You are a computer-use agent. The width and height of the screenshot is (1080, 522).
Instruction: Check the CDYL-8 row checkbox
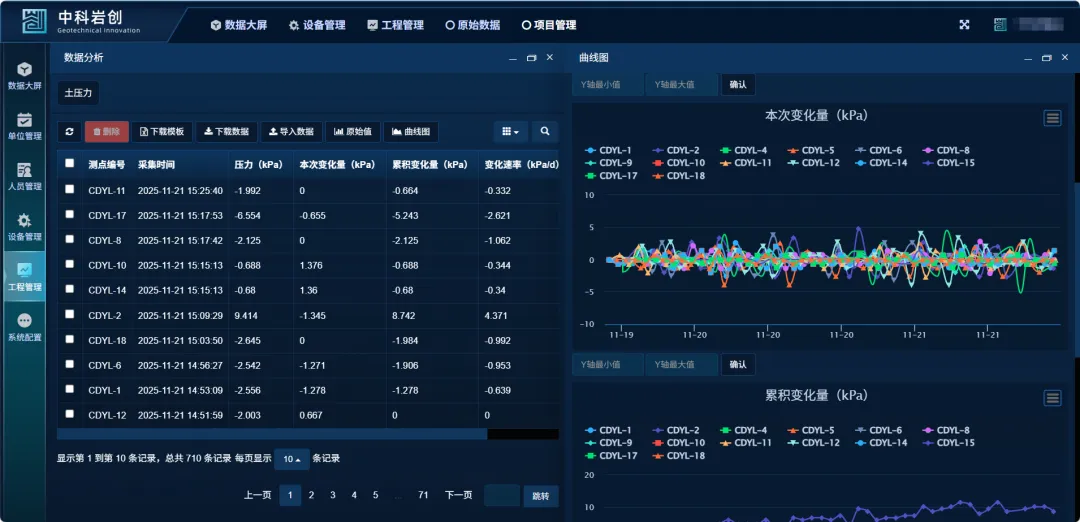(69, 239)
